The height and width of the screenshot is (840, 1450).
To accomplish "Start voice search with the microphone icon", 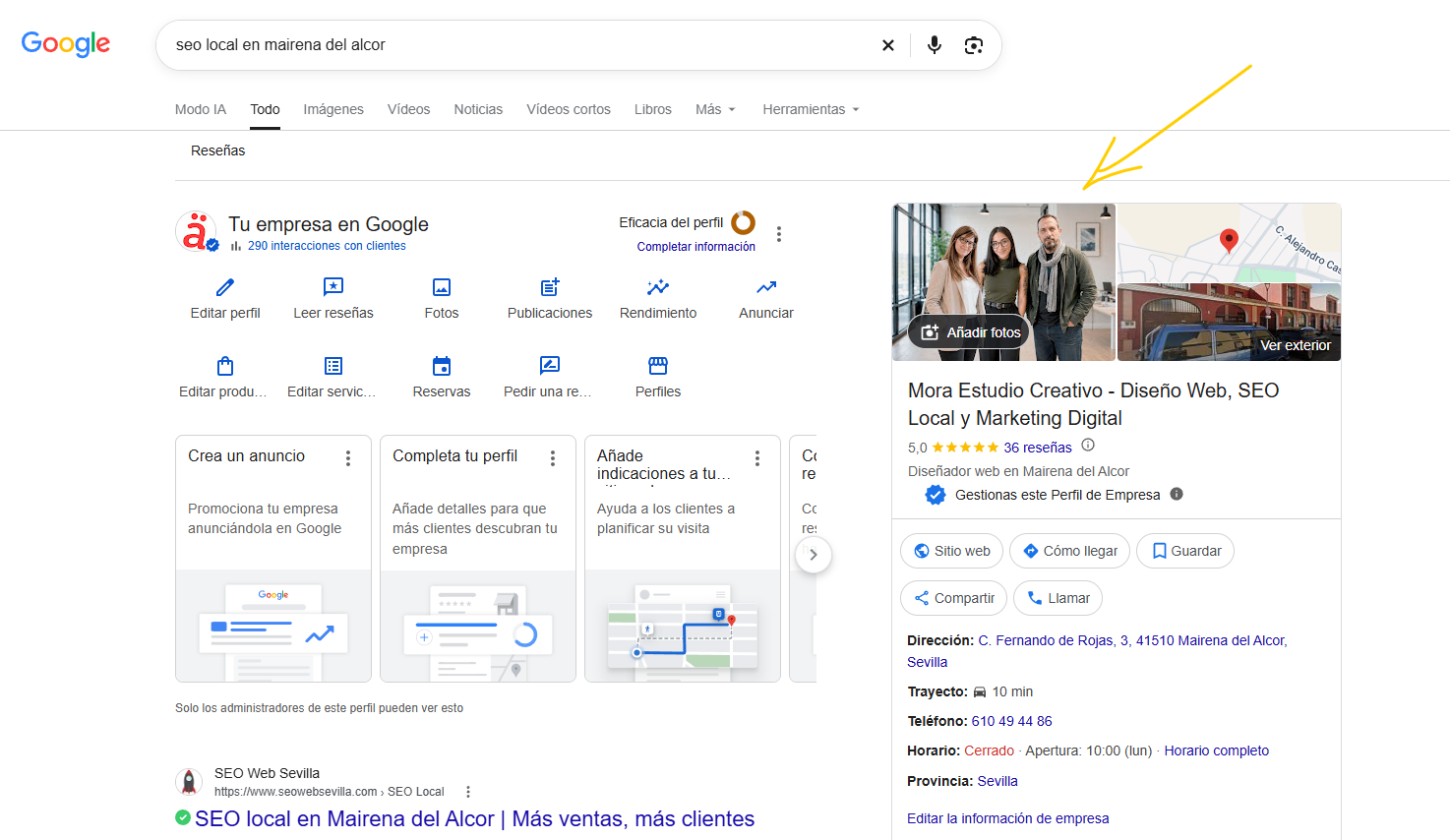I will (x=935, y=45).
